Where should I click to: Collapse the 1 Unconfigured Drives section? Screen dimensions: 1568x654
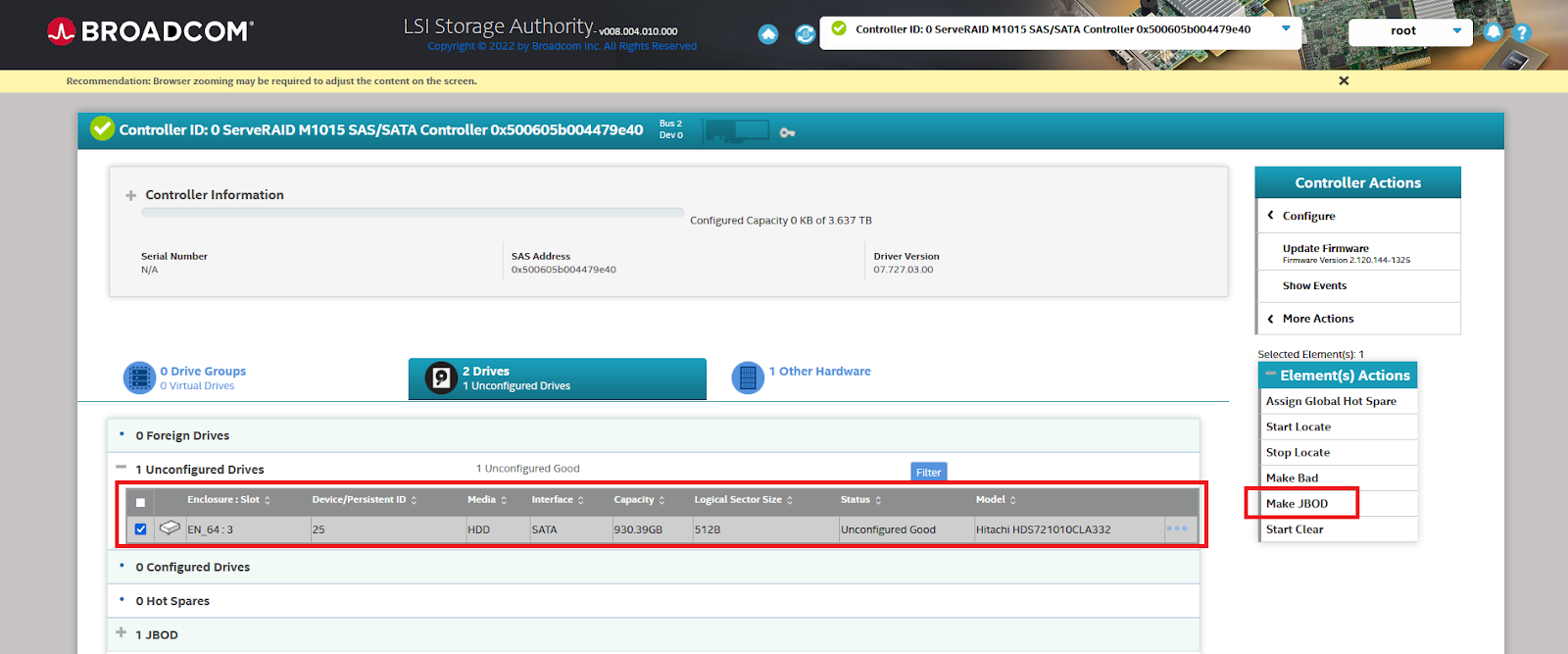[x=122, y=468]
